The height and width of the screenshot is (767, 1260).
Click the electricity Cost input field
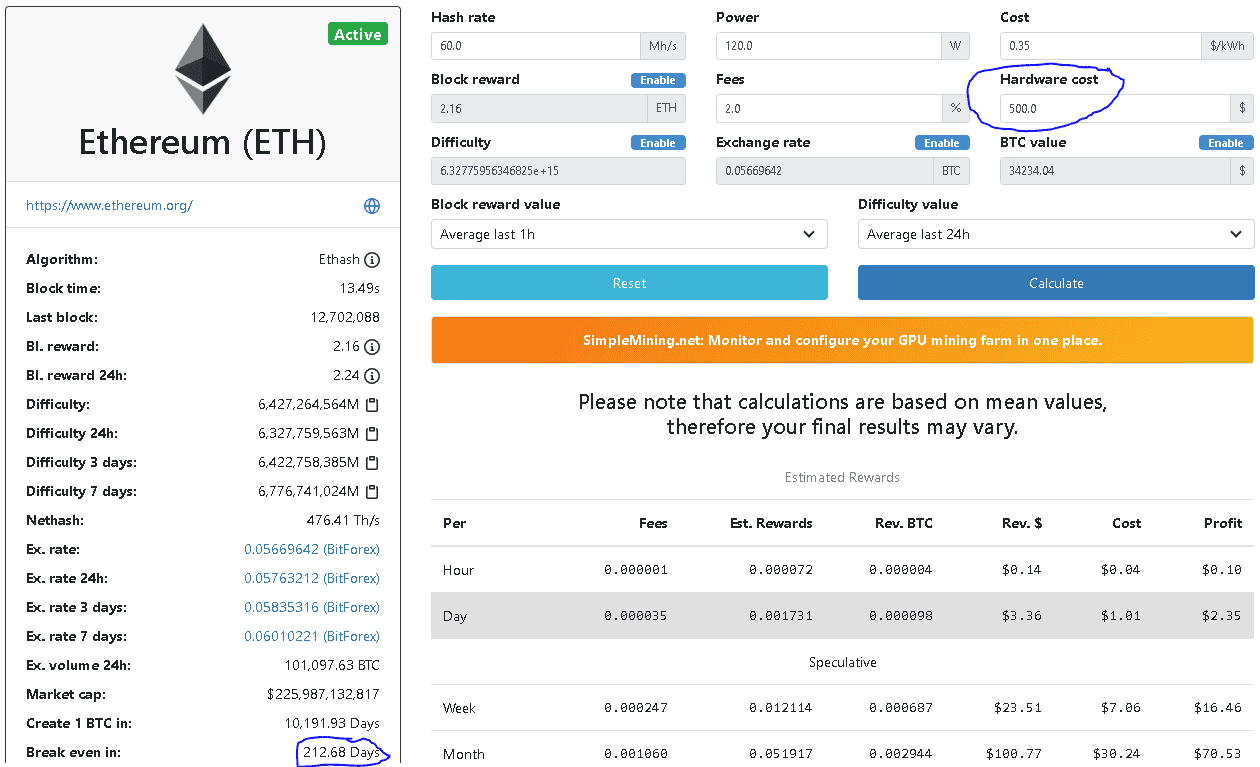click(1100, 46)
